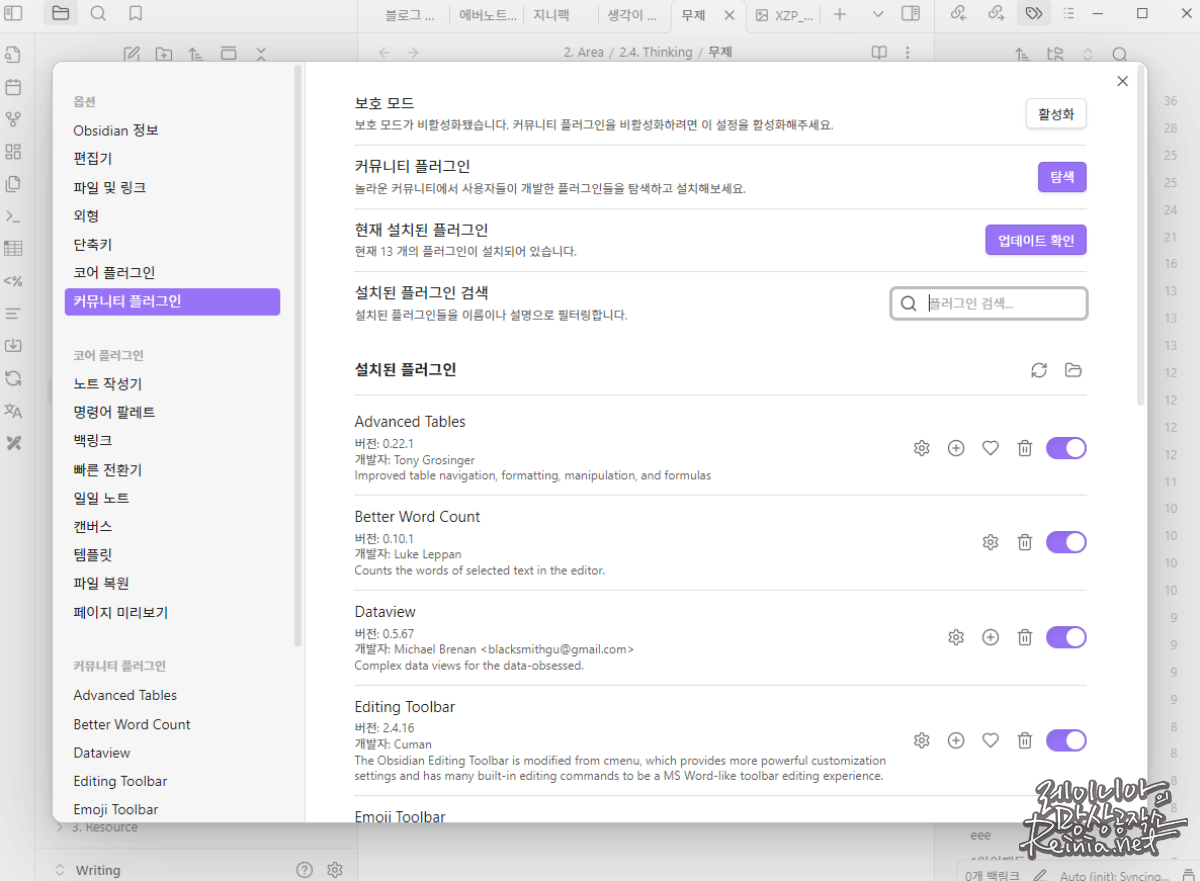Open the bookmarks pane icon

(x=135, y=14)
